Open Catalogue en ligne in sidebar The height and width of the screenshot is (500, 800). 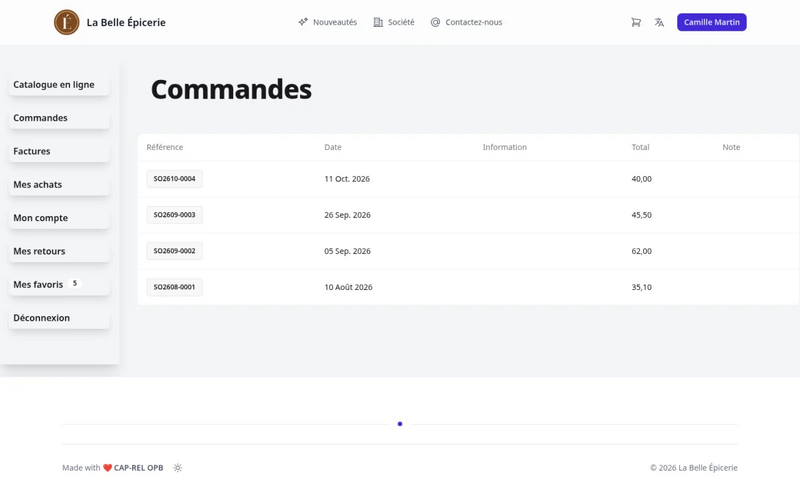pos(59,85)
